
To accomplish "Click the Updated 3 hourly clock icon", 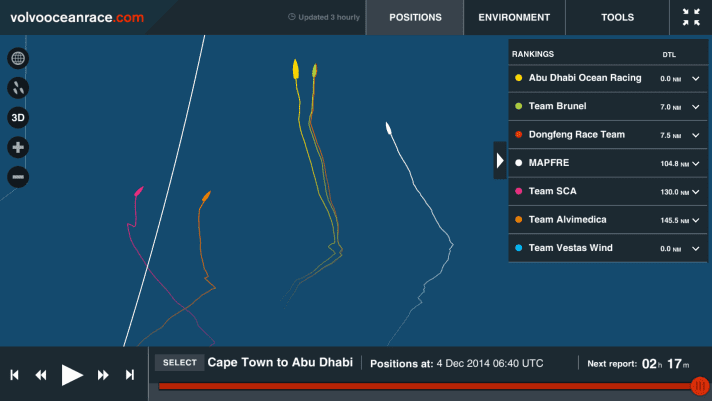I will [x=292, y=17].
